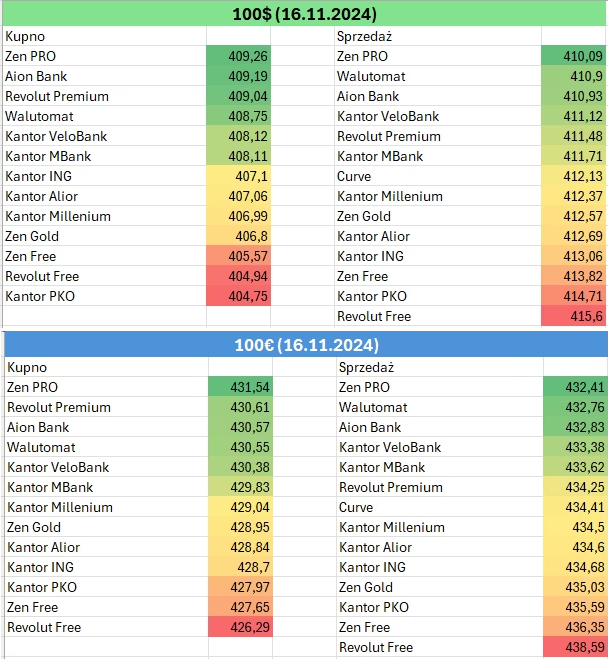Select the 431,54 Zen PRO euro buy cell
This screenshot has width=608, height=661.
241,387
